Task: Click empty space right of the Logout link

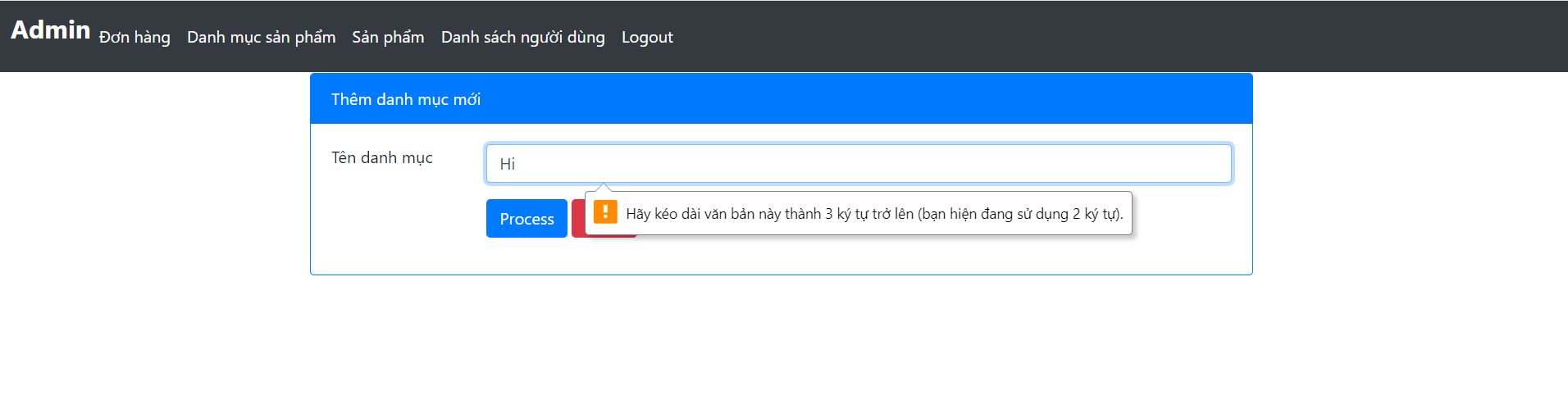Action: pos(1066,38)
